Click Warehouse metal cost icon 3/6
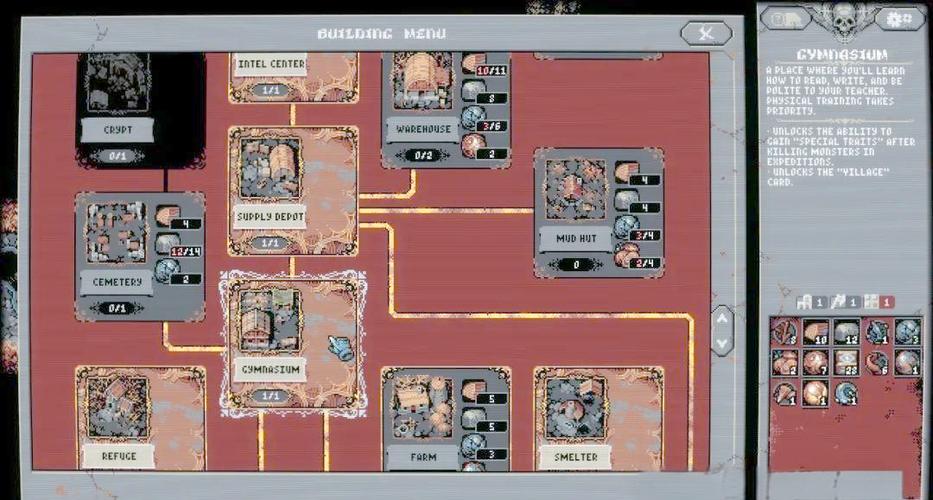The width and height of the screenshot is (933, 500). tap(473, 118)
